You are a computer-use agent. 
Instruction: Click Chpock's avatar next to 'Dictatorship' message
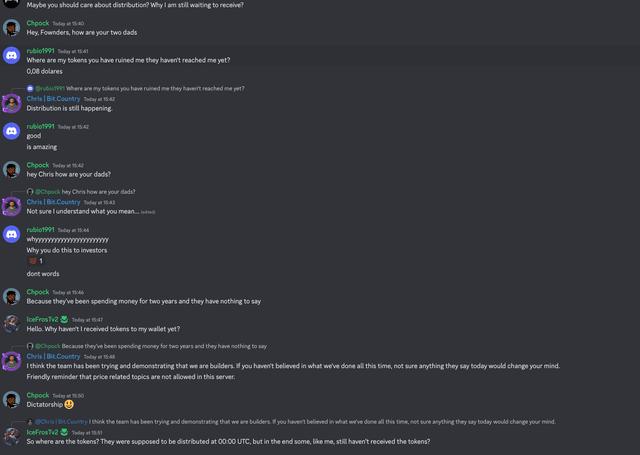(x=11, y=400)
